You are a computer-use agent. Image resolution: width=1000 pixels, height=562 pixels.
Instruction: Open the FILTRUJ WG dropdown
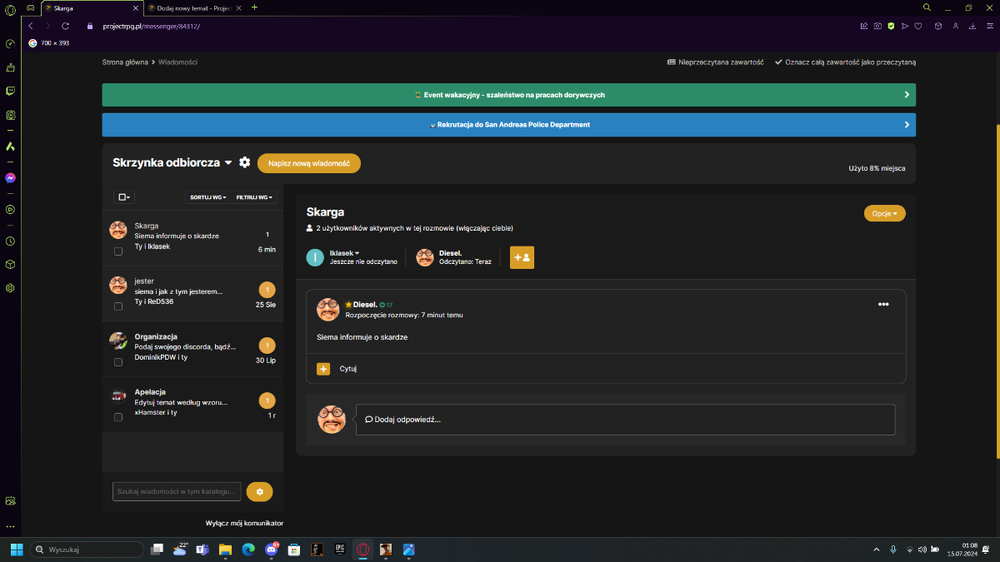254,197
